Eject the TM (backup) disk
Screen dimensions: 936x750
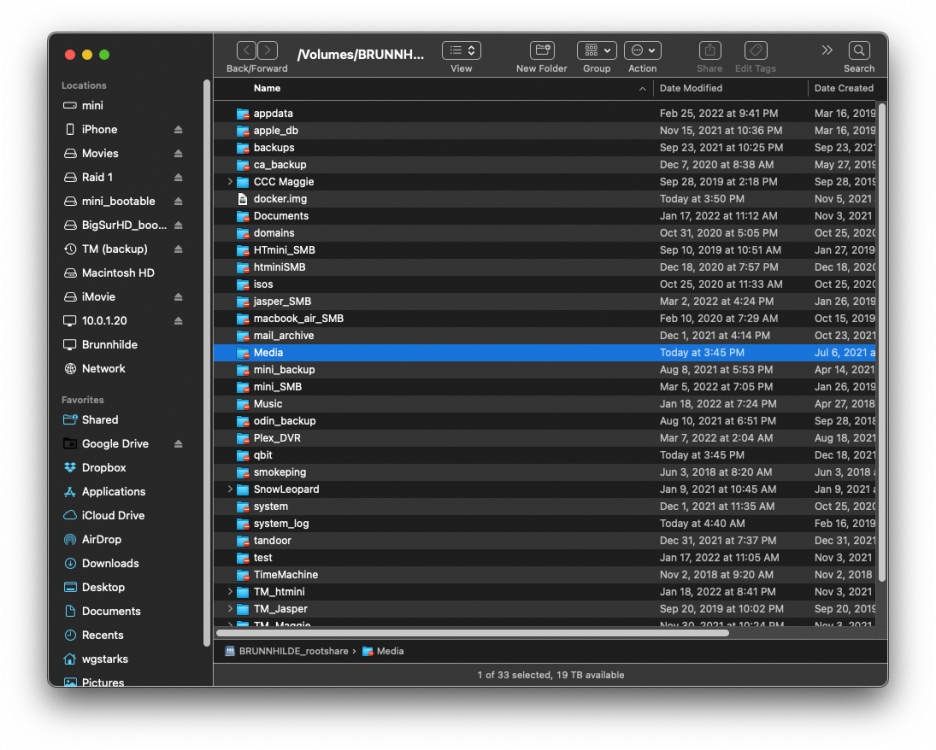178,249
